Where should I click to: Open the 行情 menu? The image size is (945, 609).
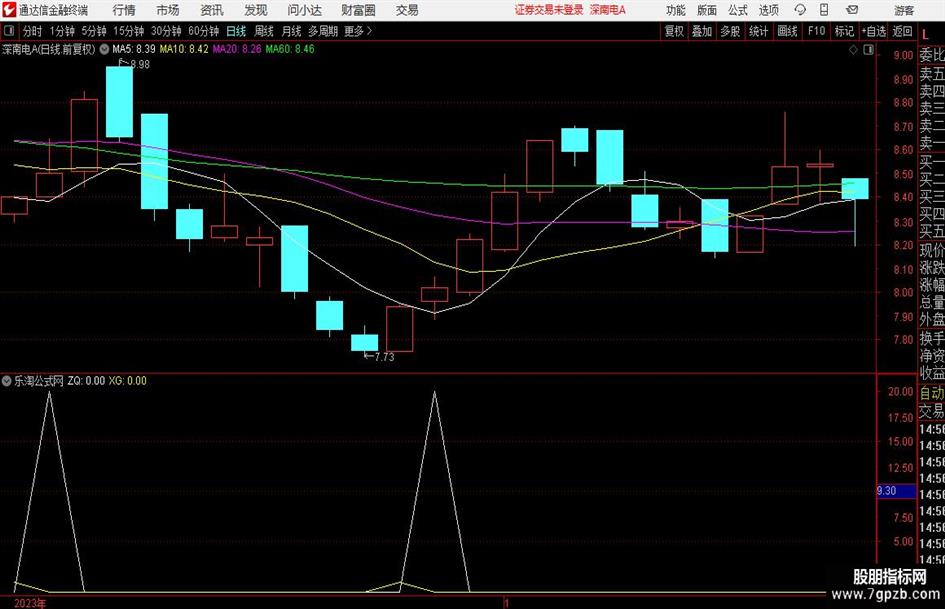[x=124, y=10]
